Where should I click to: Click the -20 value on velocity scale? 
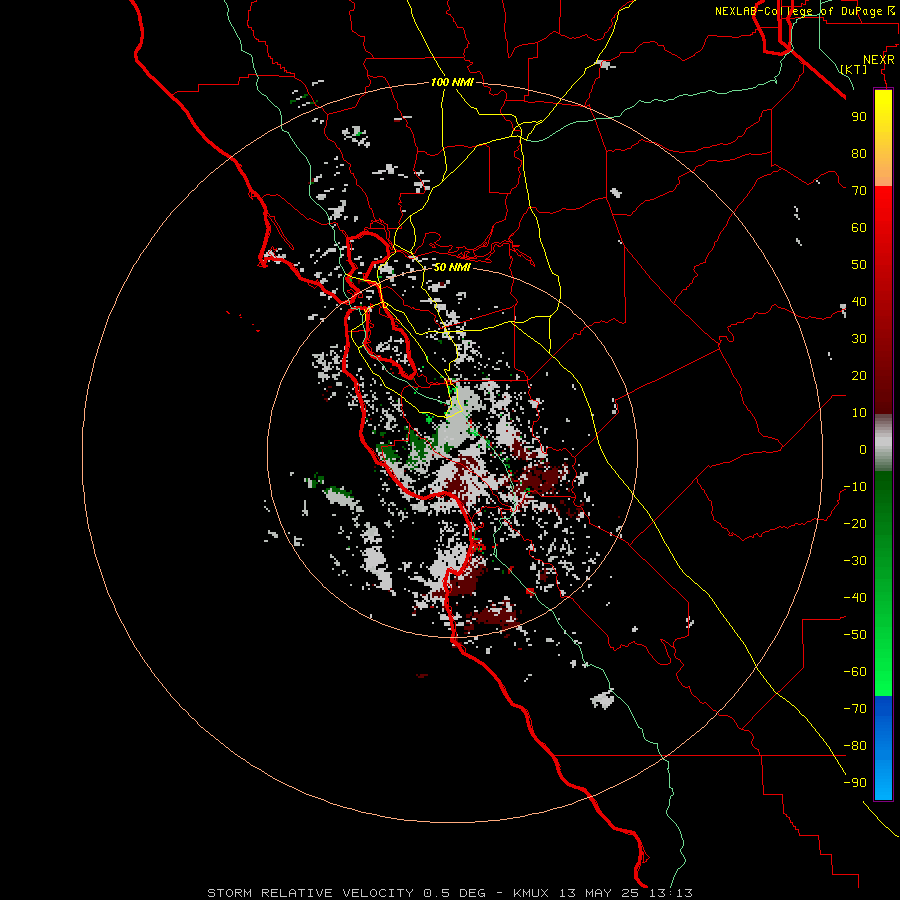(x=855, y=523)
